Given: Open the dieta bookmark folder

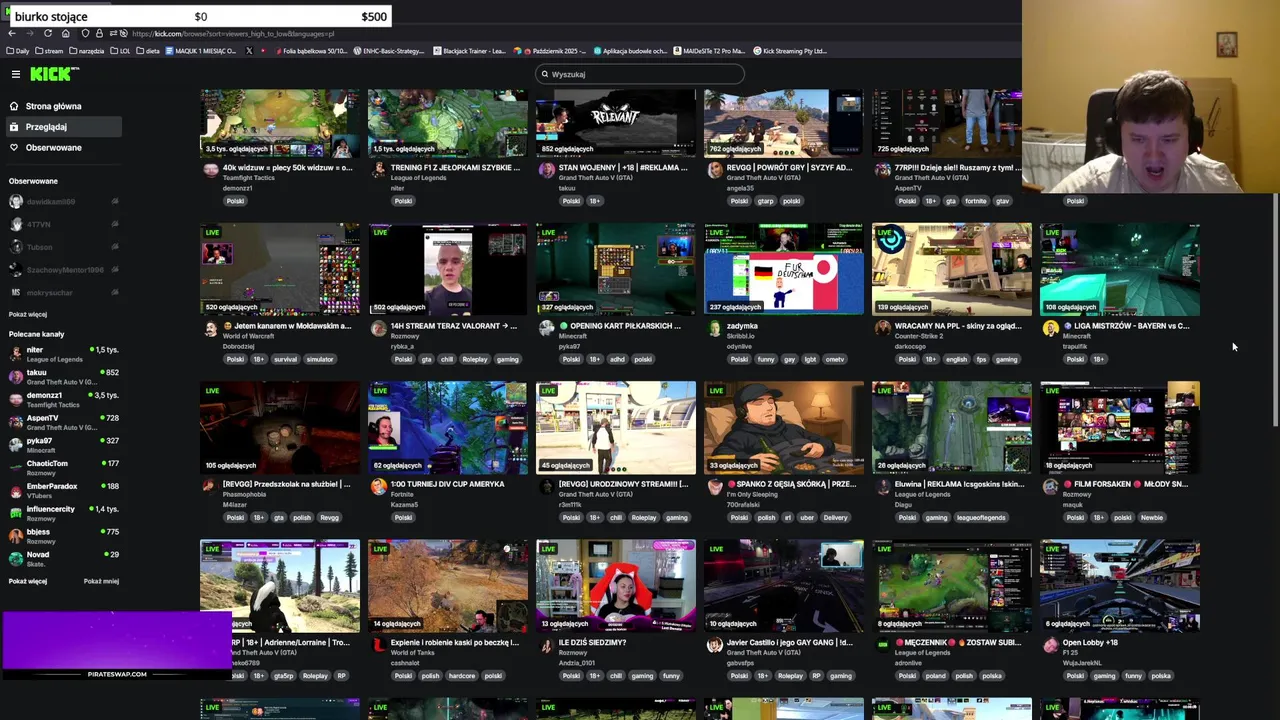Looking at the screenshot, I should click(148, 51).
